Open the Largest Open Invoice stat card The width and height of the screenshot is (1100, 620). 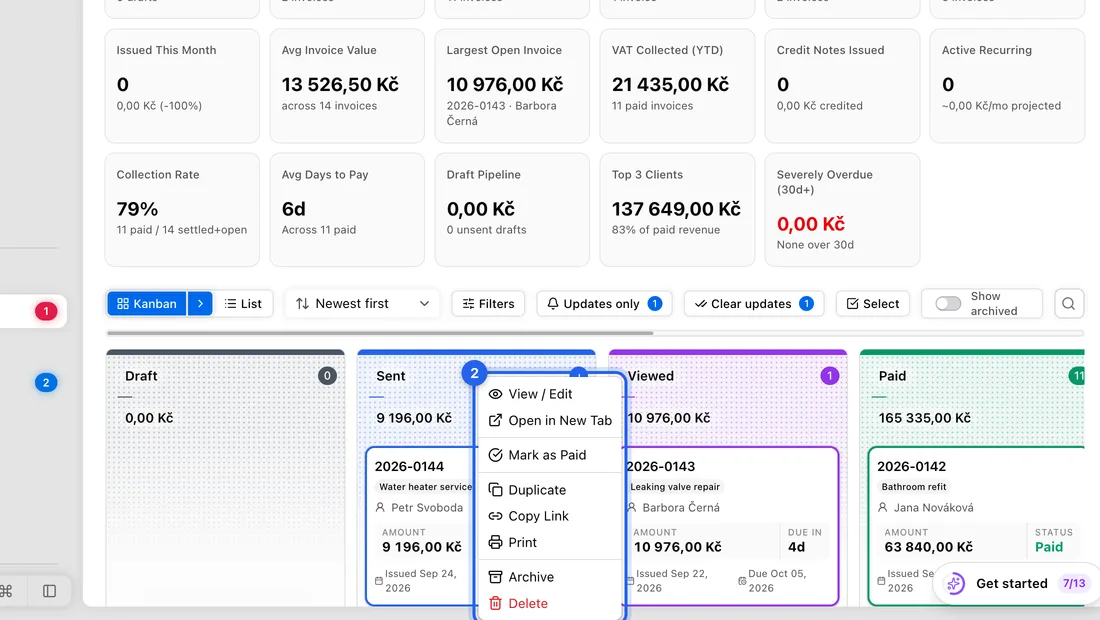512,86
